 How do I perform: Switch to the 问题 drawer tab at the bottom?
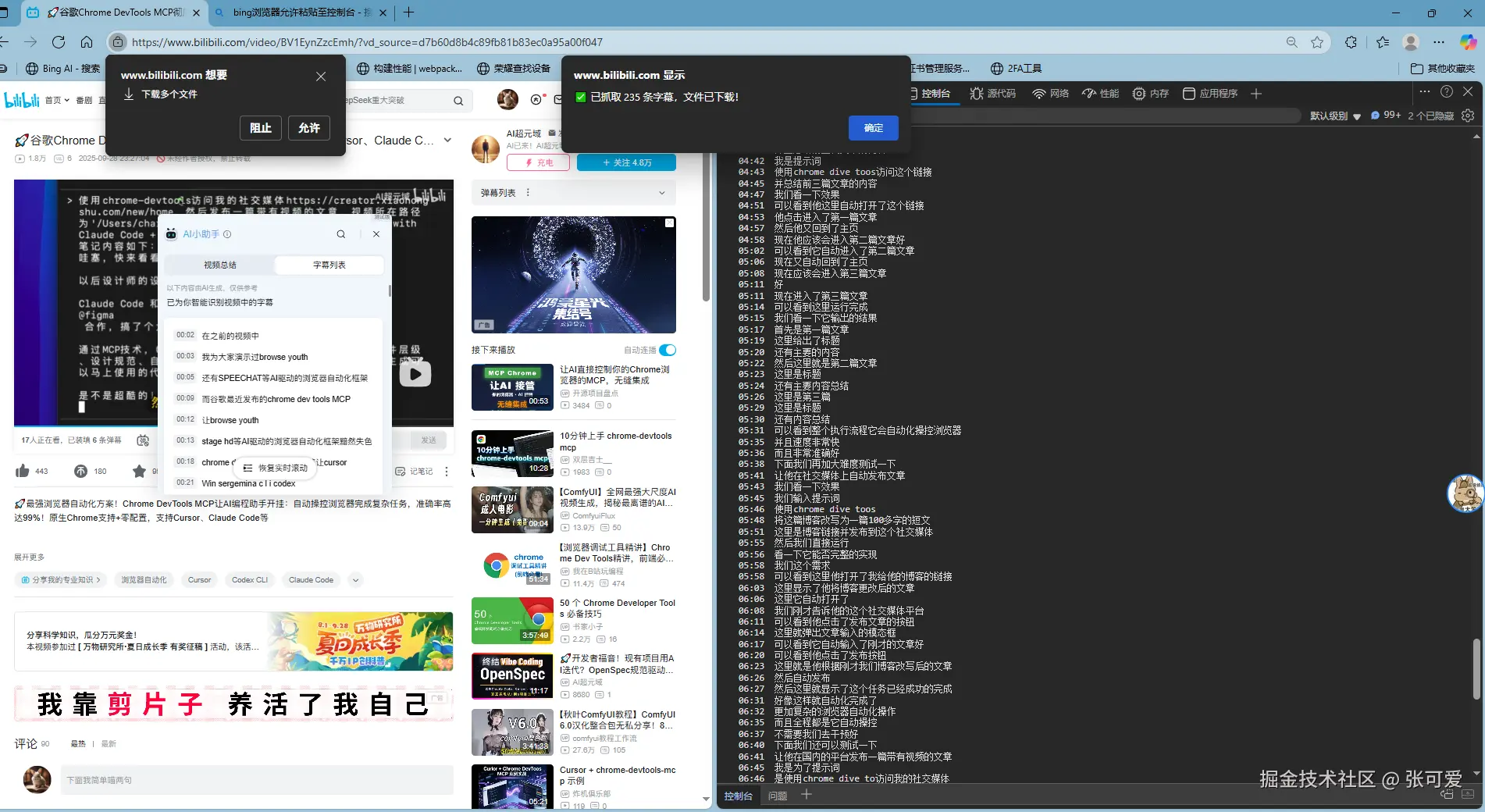point(778,796)
